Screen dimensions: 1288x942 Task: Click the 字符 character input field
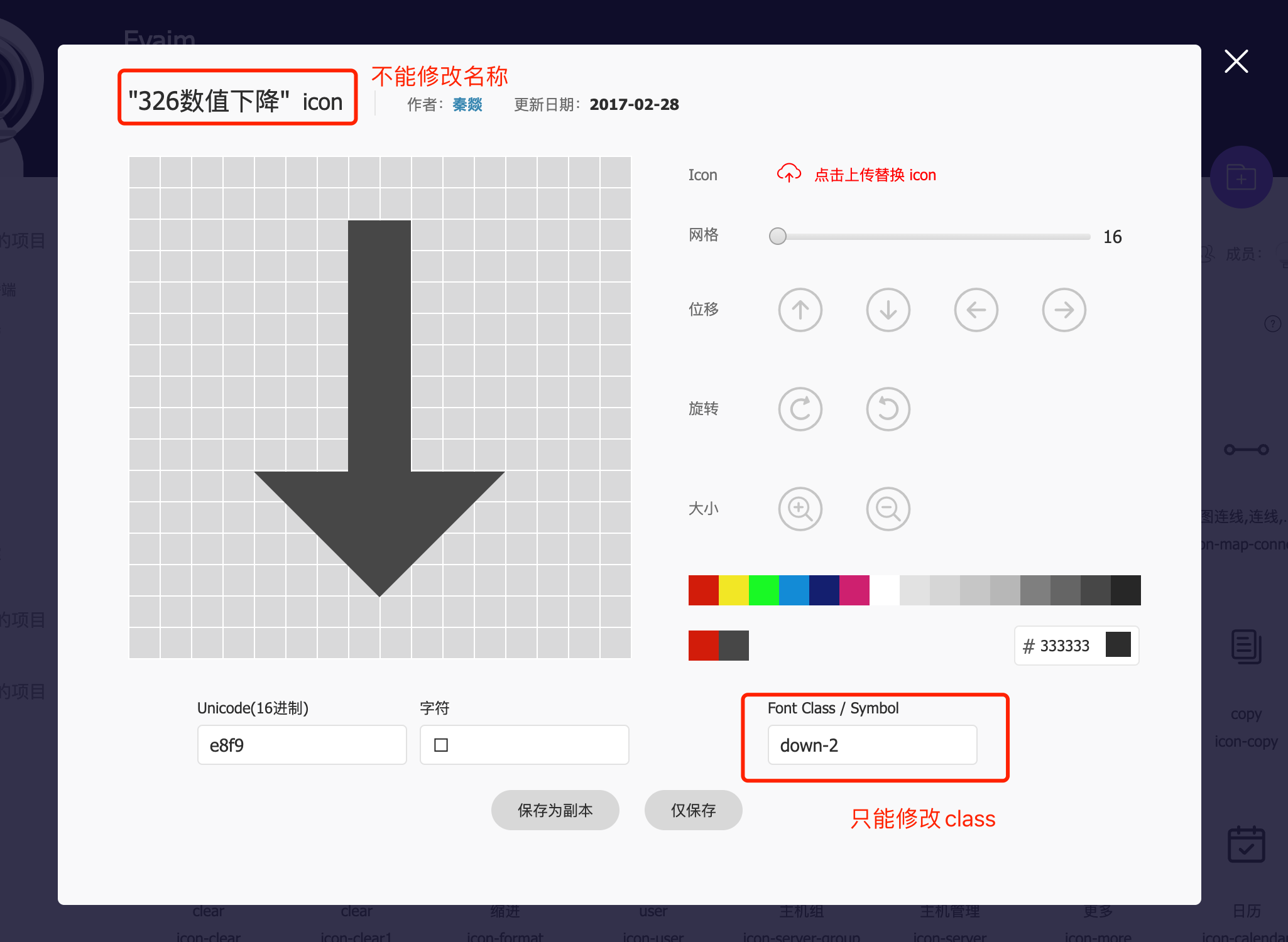click(525, 745)
